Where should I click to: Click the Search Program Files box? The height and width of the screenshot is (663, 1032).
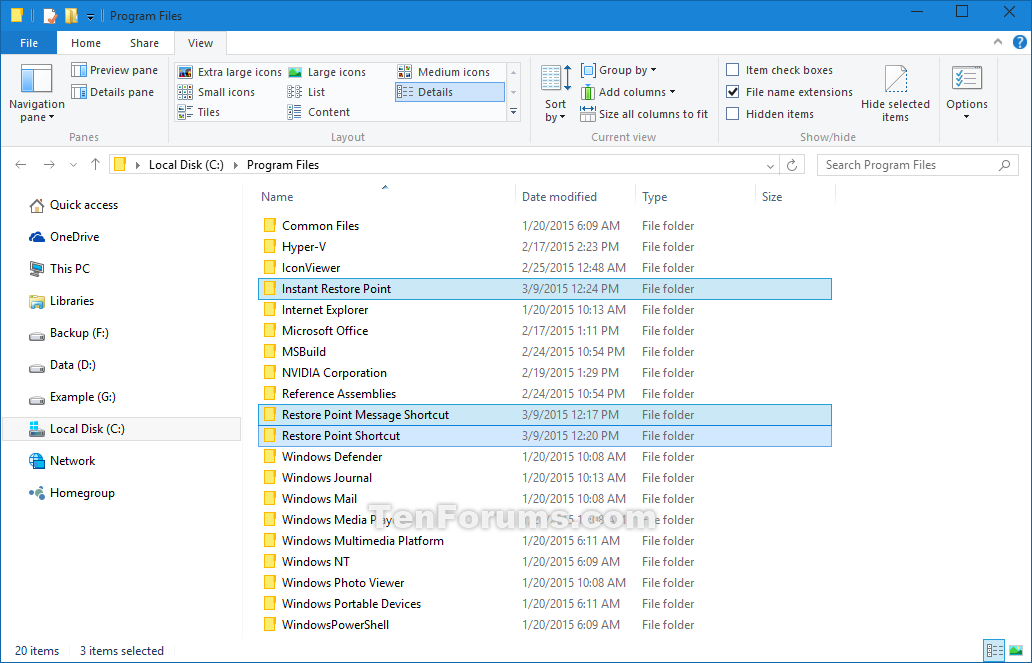click(x=917, y=165)
